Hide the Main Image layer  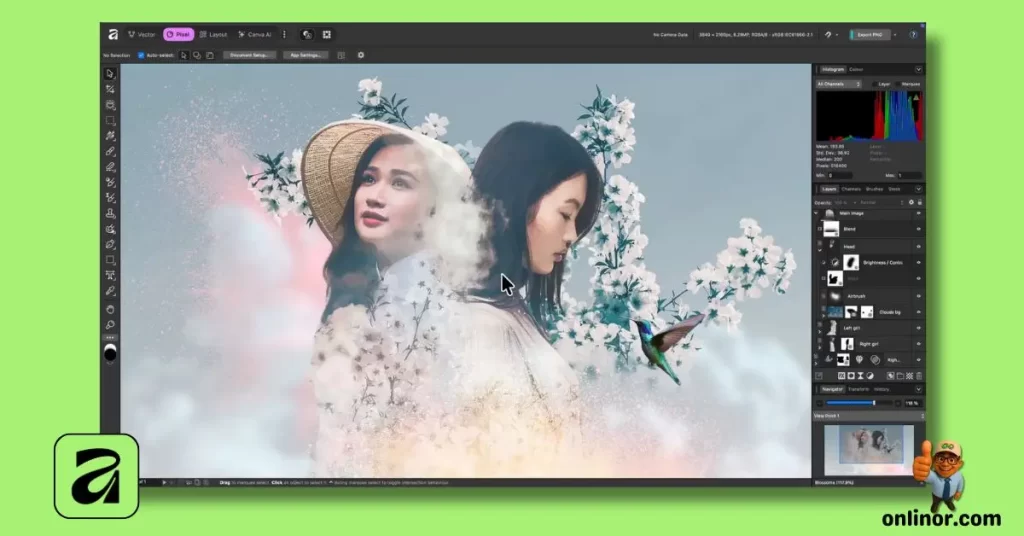tap(918, 213)
